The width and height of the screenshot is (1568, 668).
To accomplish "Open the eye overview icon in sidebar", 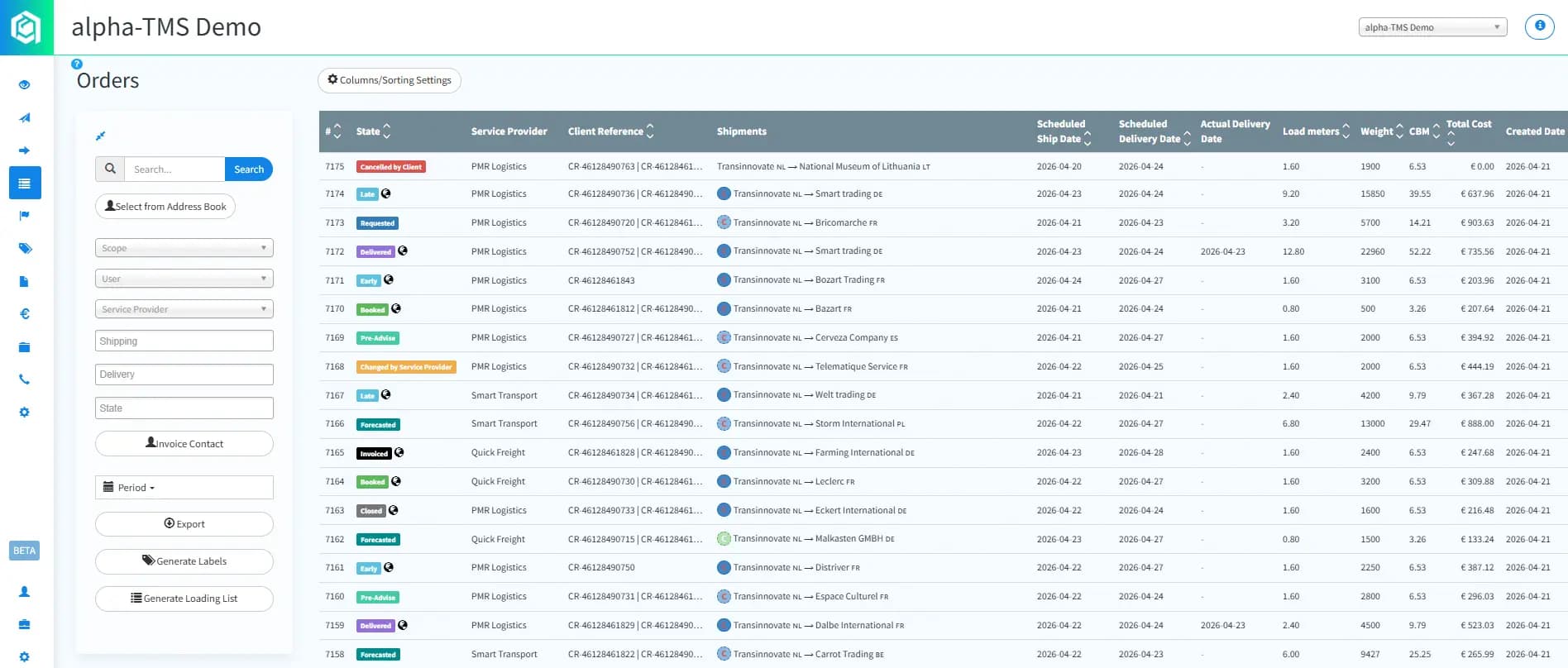I will (x=25, y=84).
